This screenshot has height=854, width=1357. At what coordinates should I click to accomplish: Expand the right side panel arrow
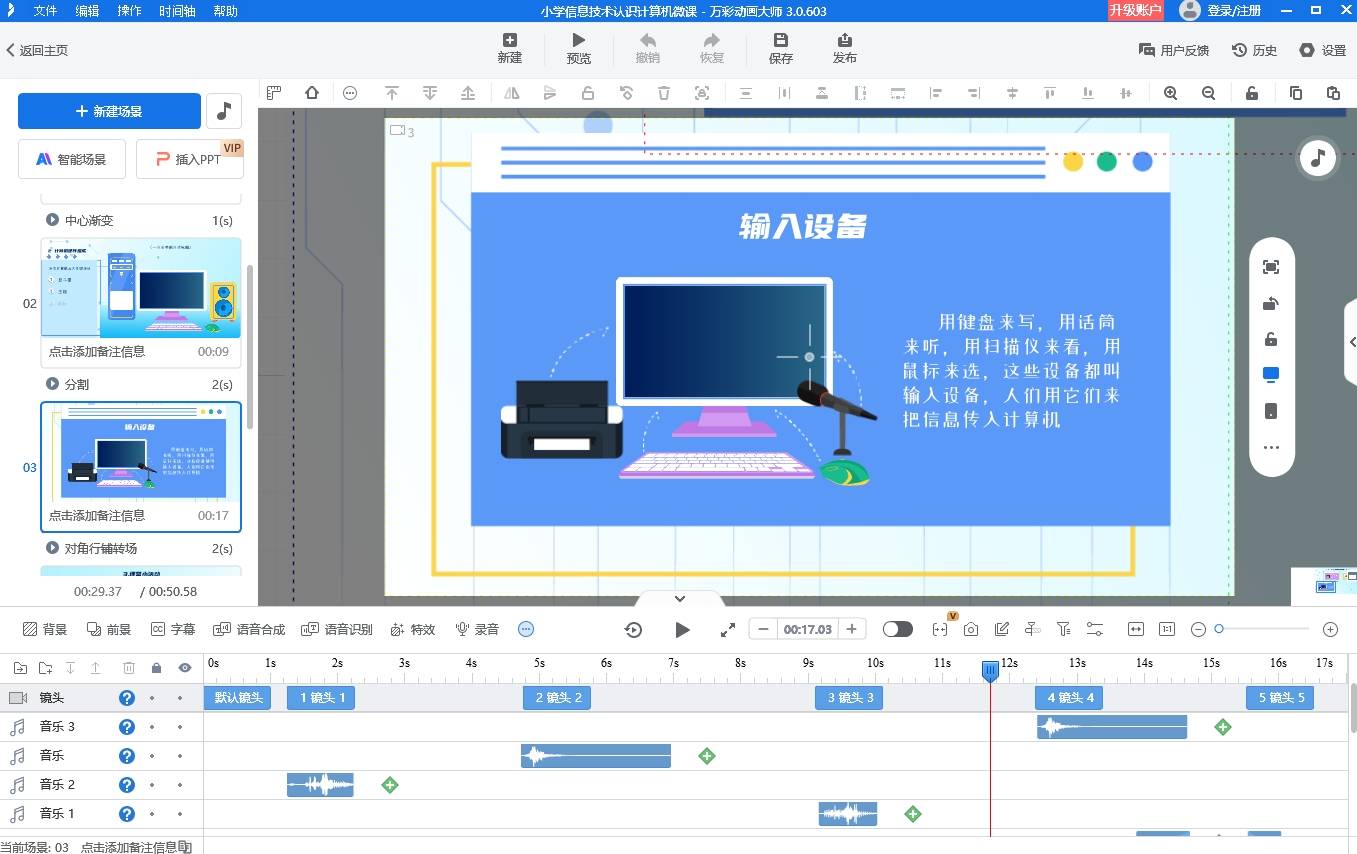(x=1352, y=342)
